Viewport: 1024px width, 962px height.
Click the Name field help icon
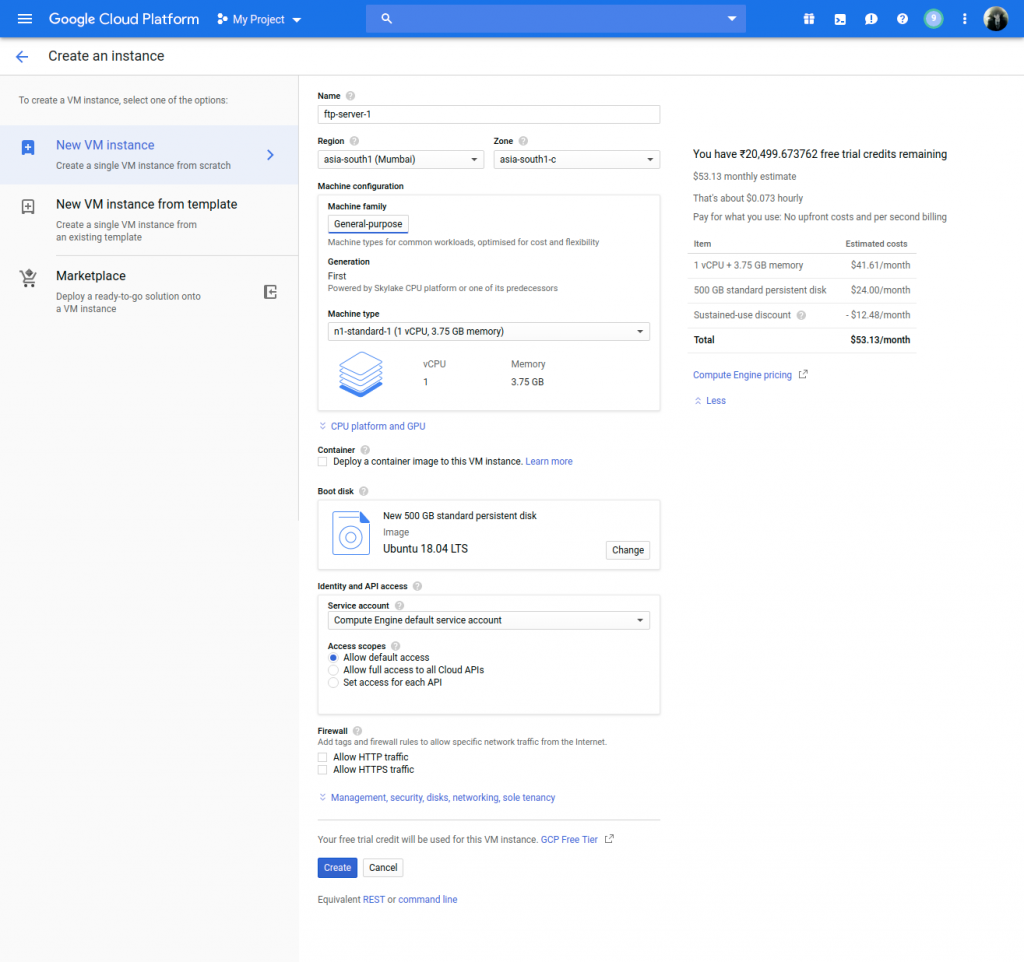351,96
